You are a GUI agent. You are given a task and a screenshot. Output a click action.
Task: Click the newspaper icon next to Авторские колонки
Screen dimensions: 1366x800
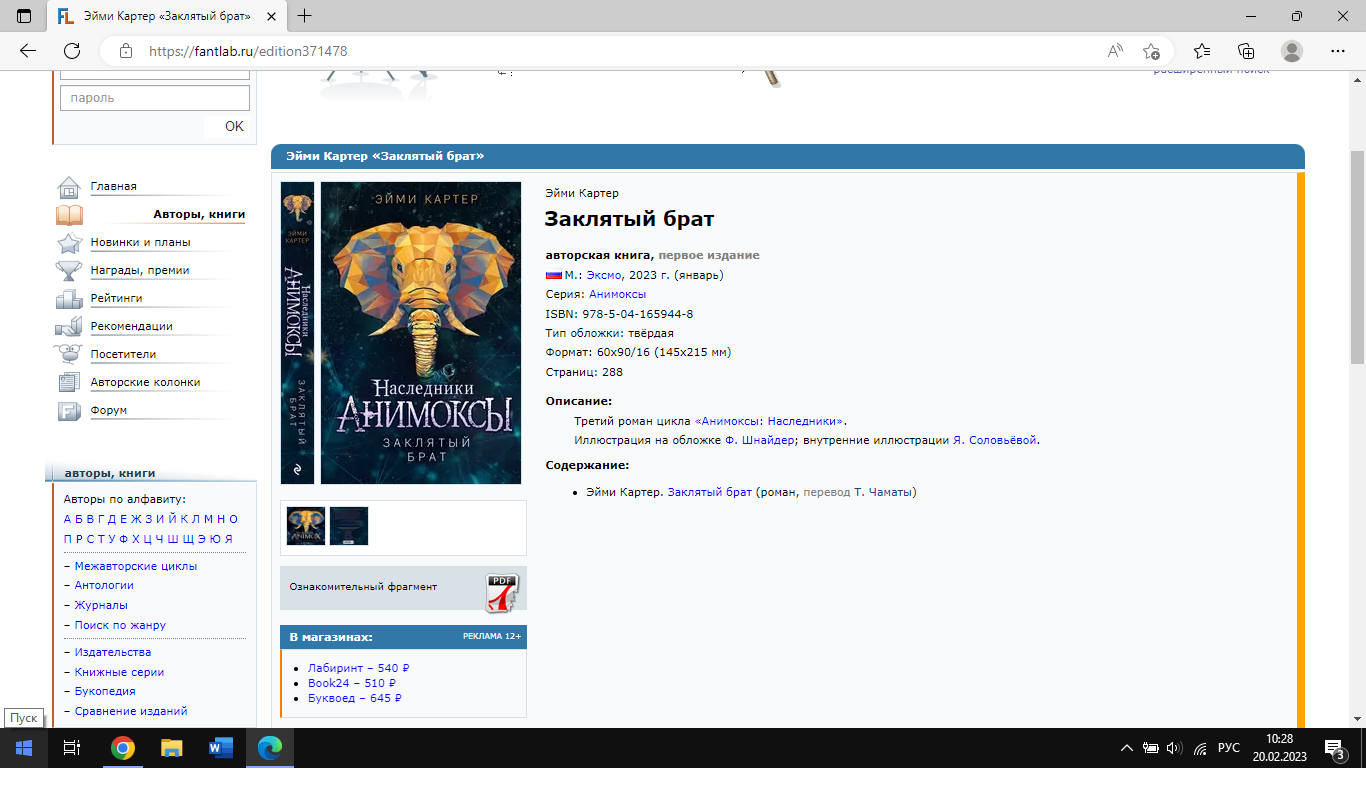coord(69,382)
